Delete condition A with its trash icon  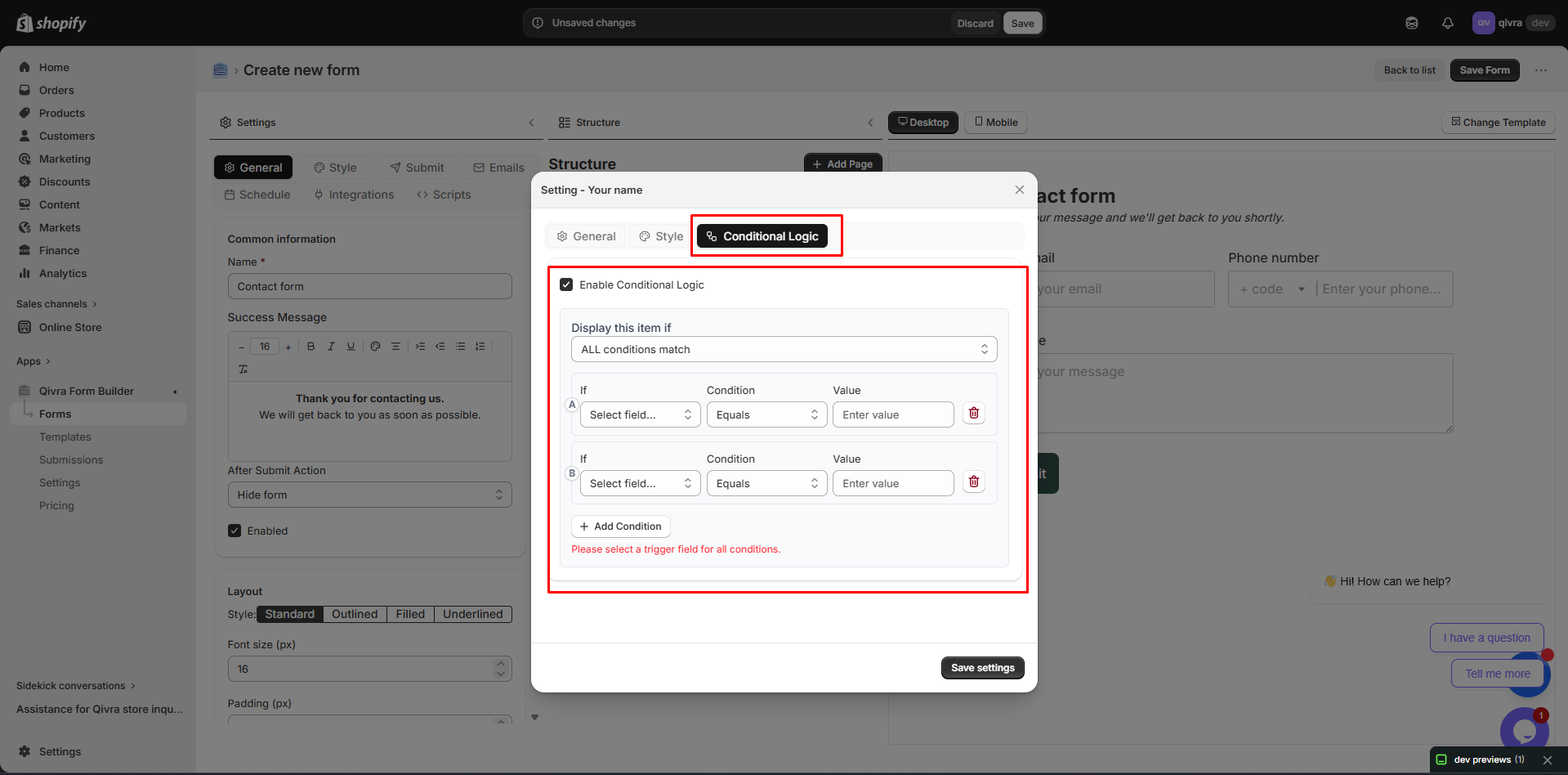tap(973, 414)
